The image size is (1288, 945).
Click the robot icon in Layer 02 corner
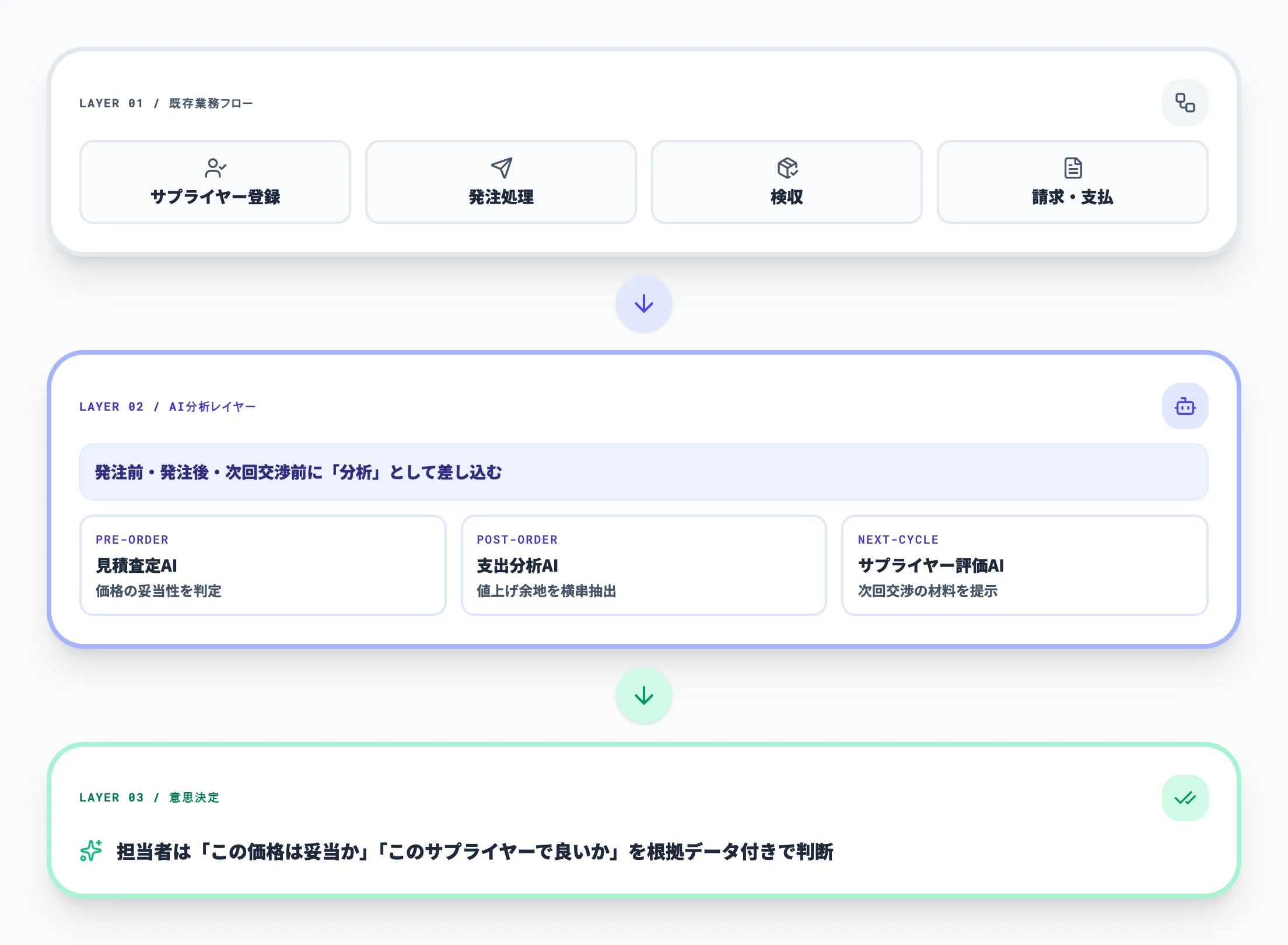pos(1185,406)
